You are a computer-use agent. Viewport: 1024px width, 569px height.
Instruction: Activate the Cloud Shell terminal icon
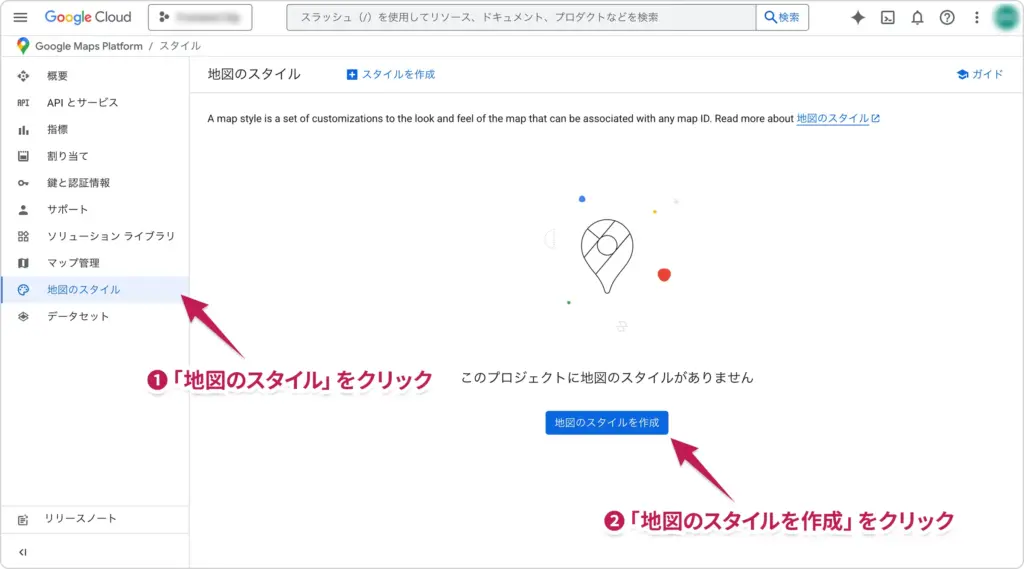(888, 18)
